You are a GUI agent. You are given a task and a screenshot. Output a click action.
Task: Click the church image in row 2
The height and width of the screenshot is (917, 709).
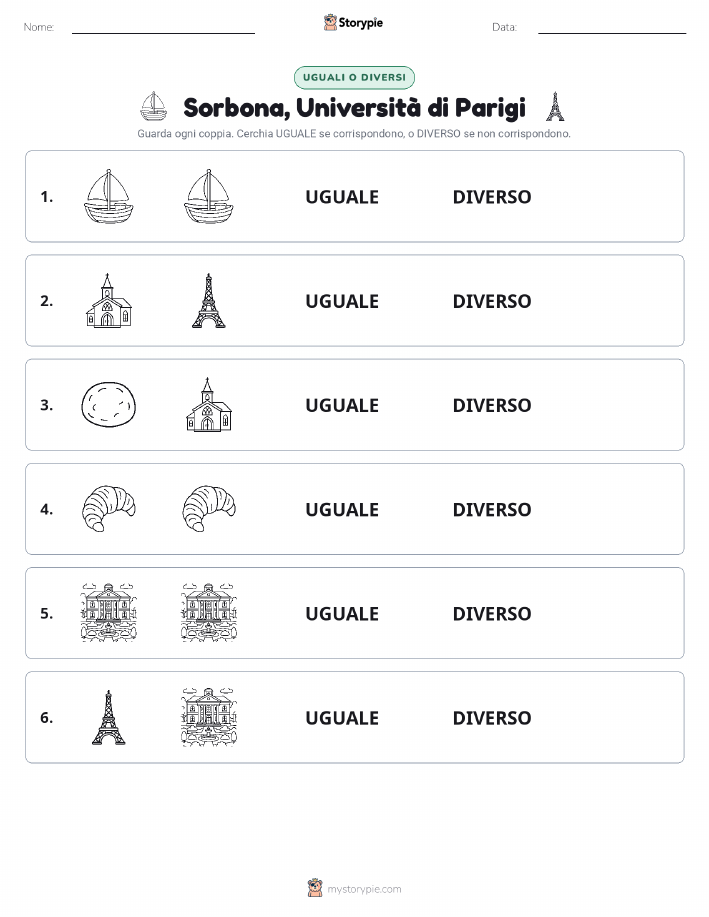[x=109, y=301]
